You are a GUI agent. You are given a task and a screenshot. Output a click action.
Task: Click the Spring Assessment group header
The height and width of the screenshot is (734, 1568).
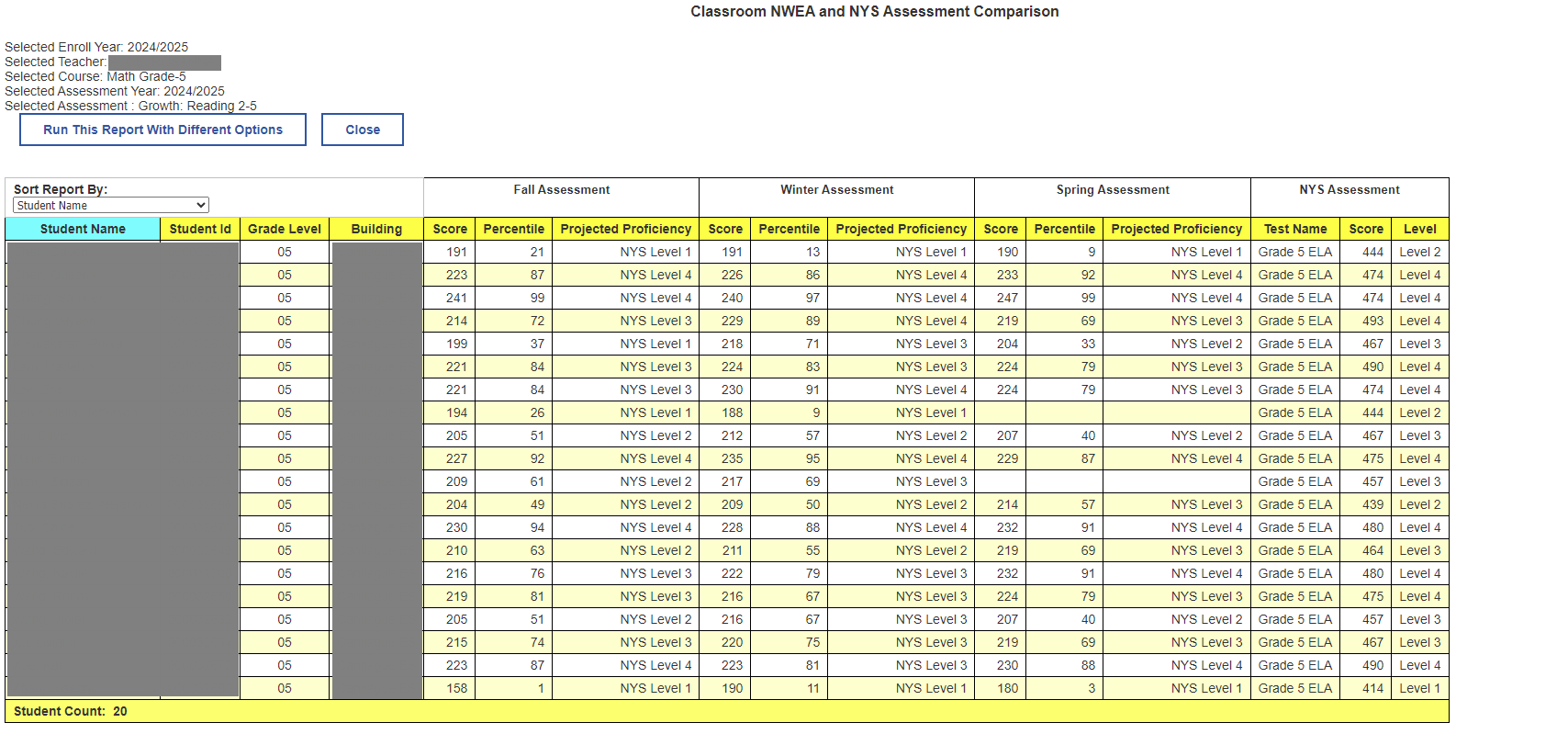coord(1113,190)
